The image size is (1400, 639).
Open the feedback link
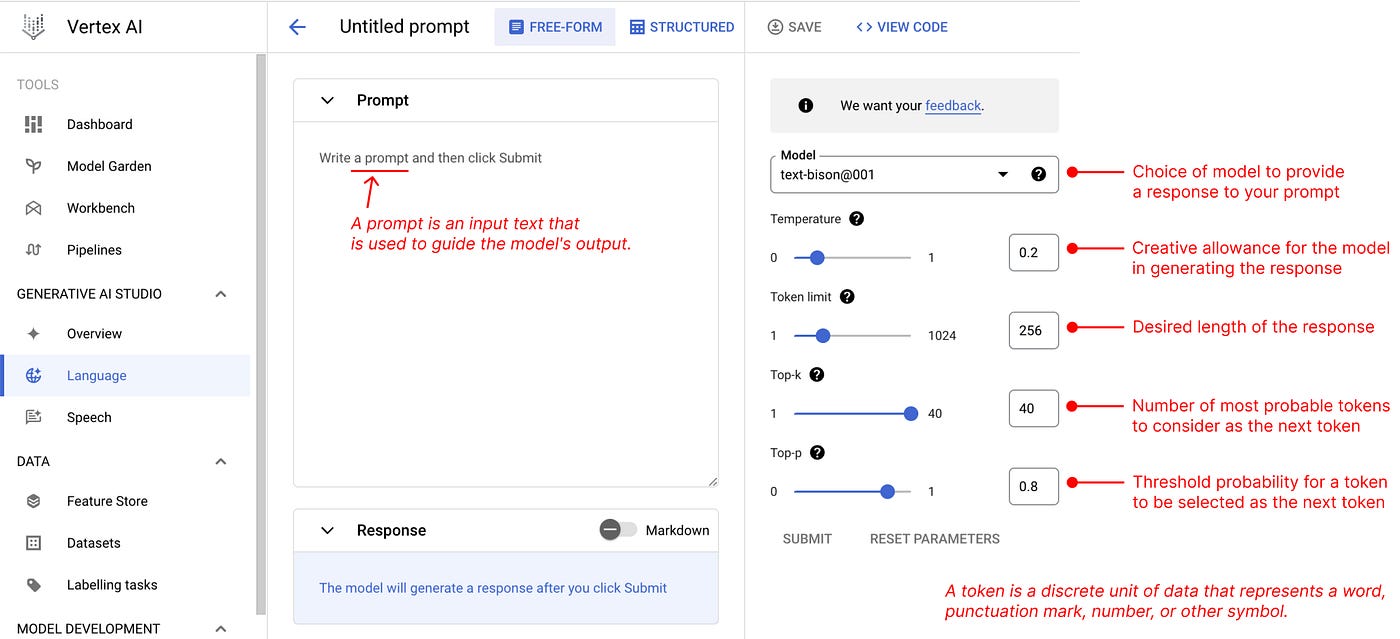pyautogui.click(x=953, y=105)
